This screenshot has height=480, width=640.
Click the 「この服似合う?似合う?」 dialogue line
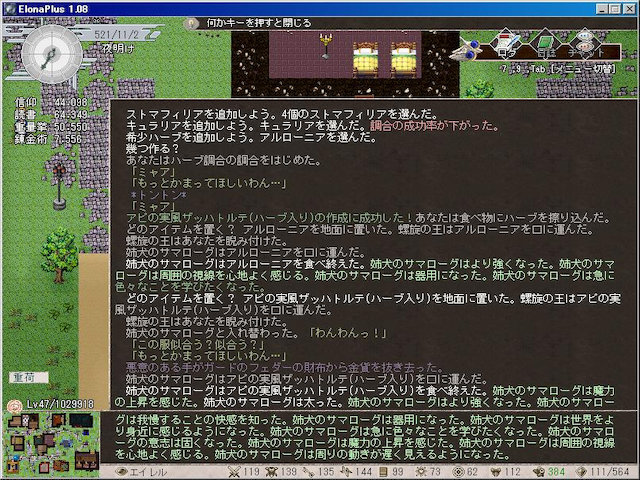click(198, 344)
